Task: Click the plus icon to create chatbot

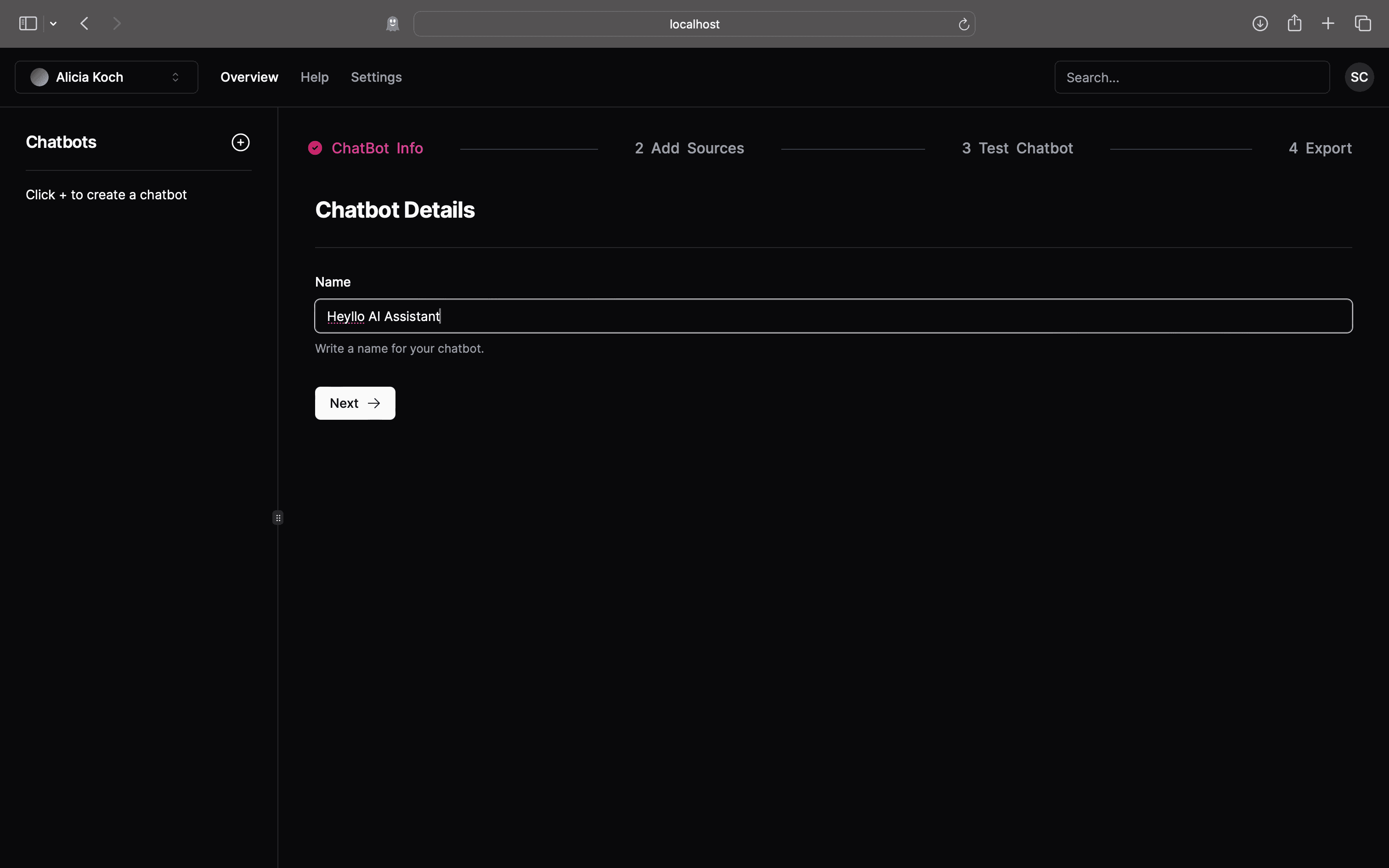Action: [241, 142]
